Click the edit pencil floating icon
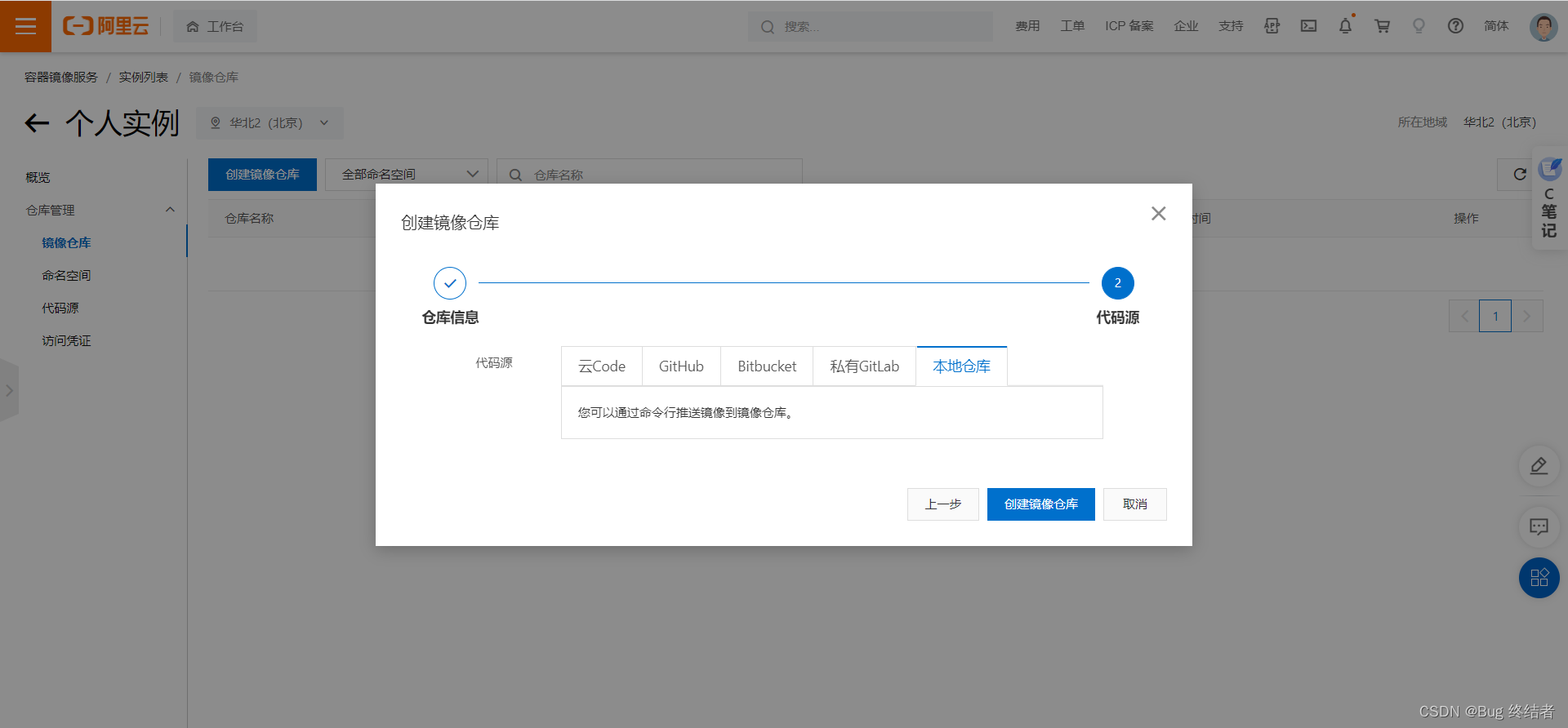This screenshot has height=728, width=1568. pos(1539,466)
